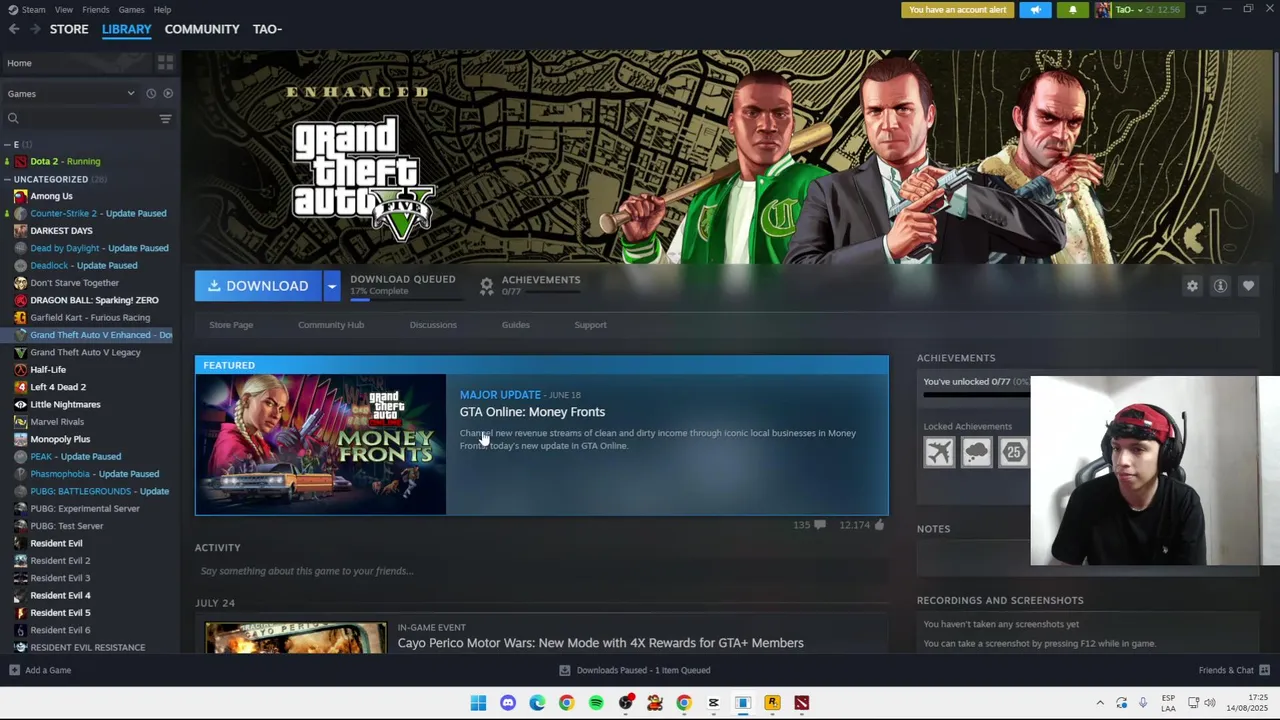Image resolution: width=1280 pixels, height=720 pixels.
Task: Click the account alert yellow banner
Action: pos(958,10)
